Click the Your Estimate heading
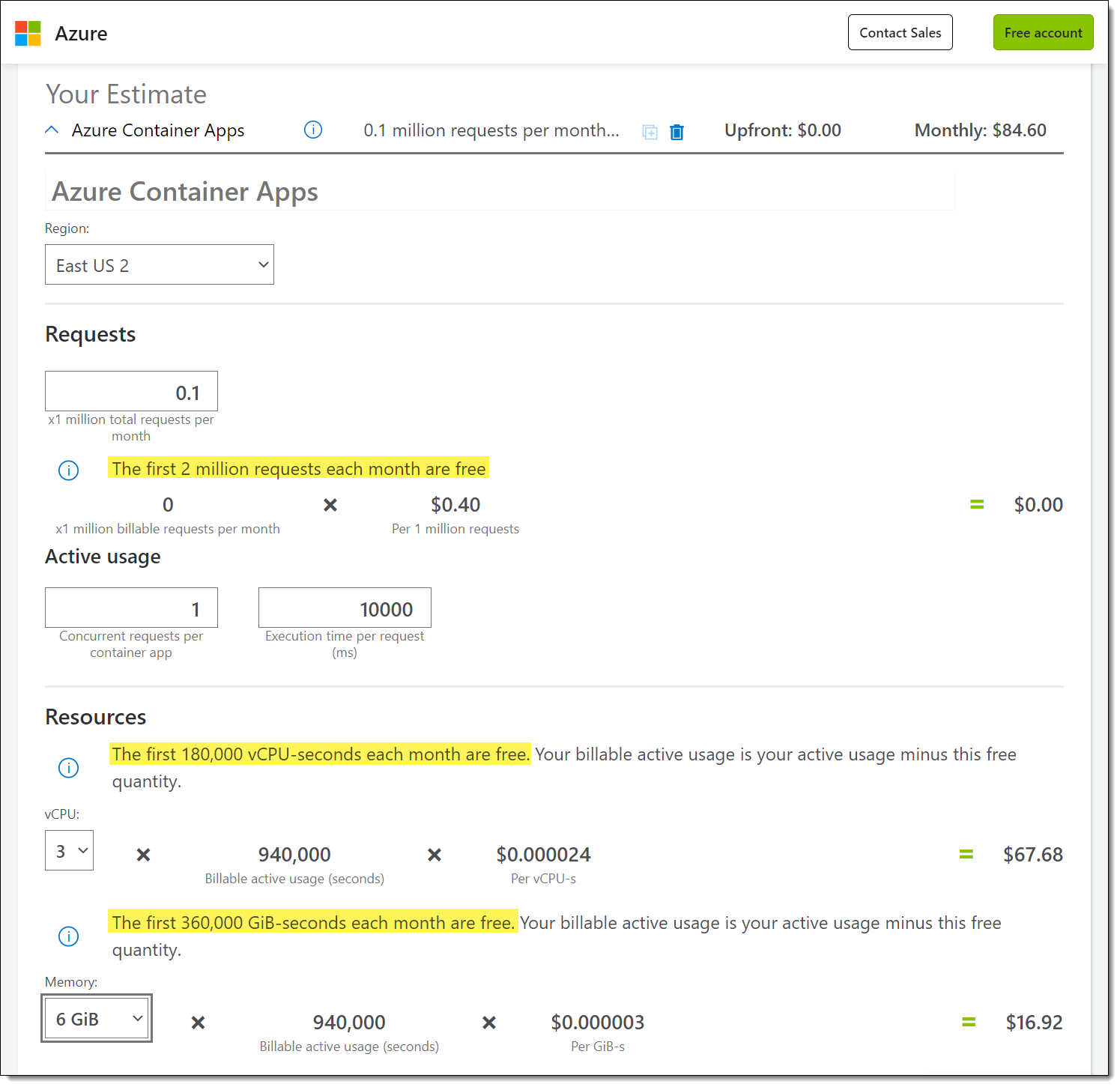This screenshot has height=1087, width=1120. 126,94
